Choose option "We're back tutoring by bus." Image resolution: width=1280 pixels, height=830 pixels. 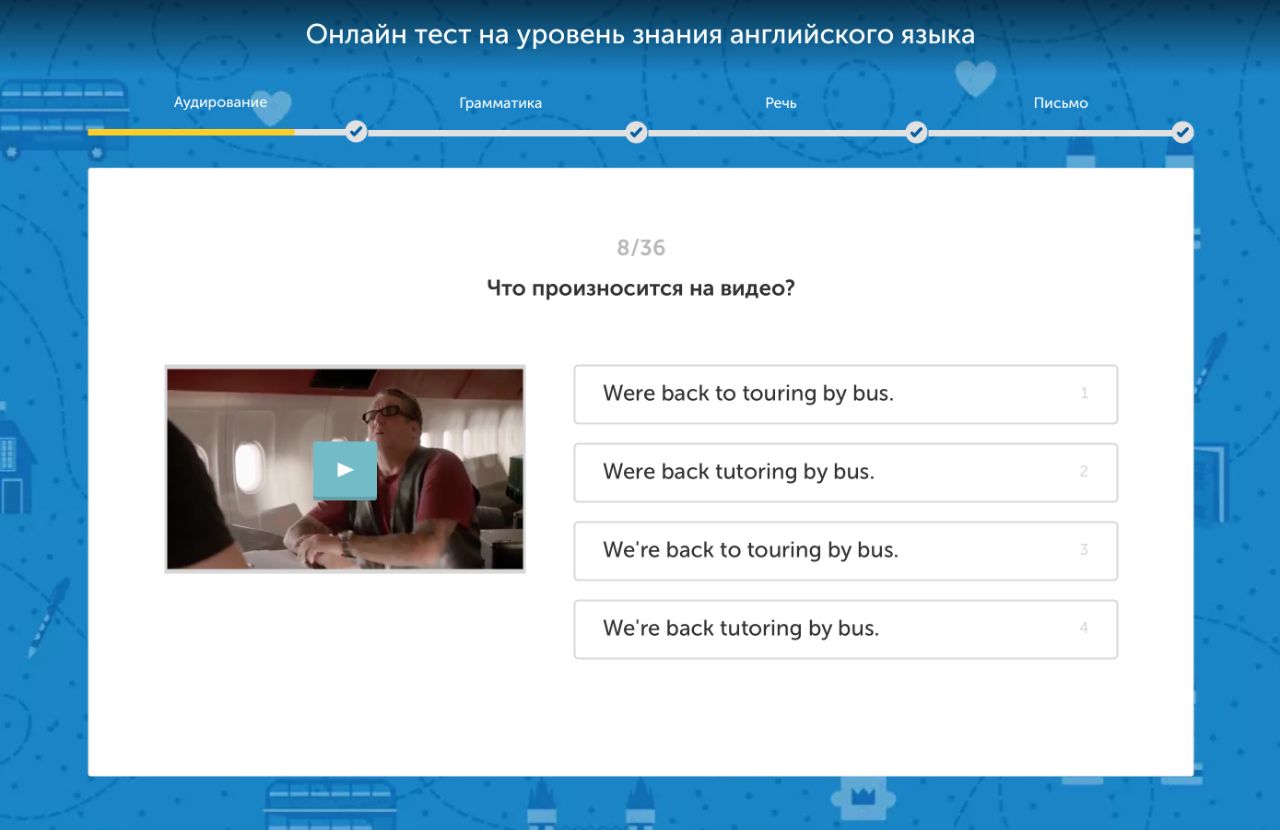[x=845, y=629]
